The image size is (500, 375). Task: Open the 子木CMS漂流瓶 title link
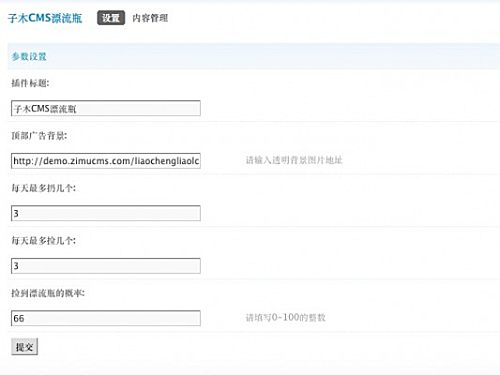(45, 18)
